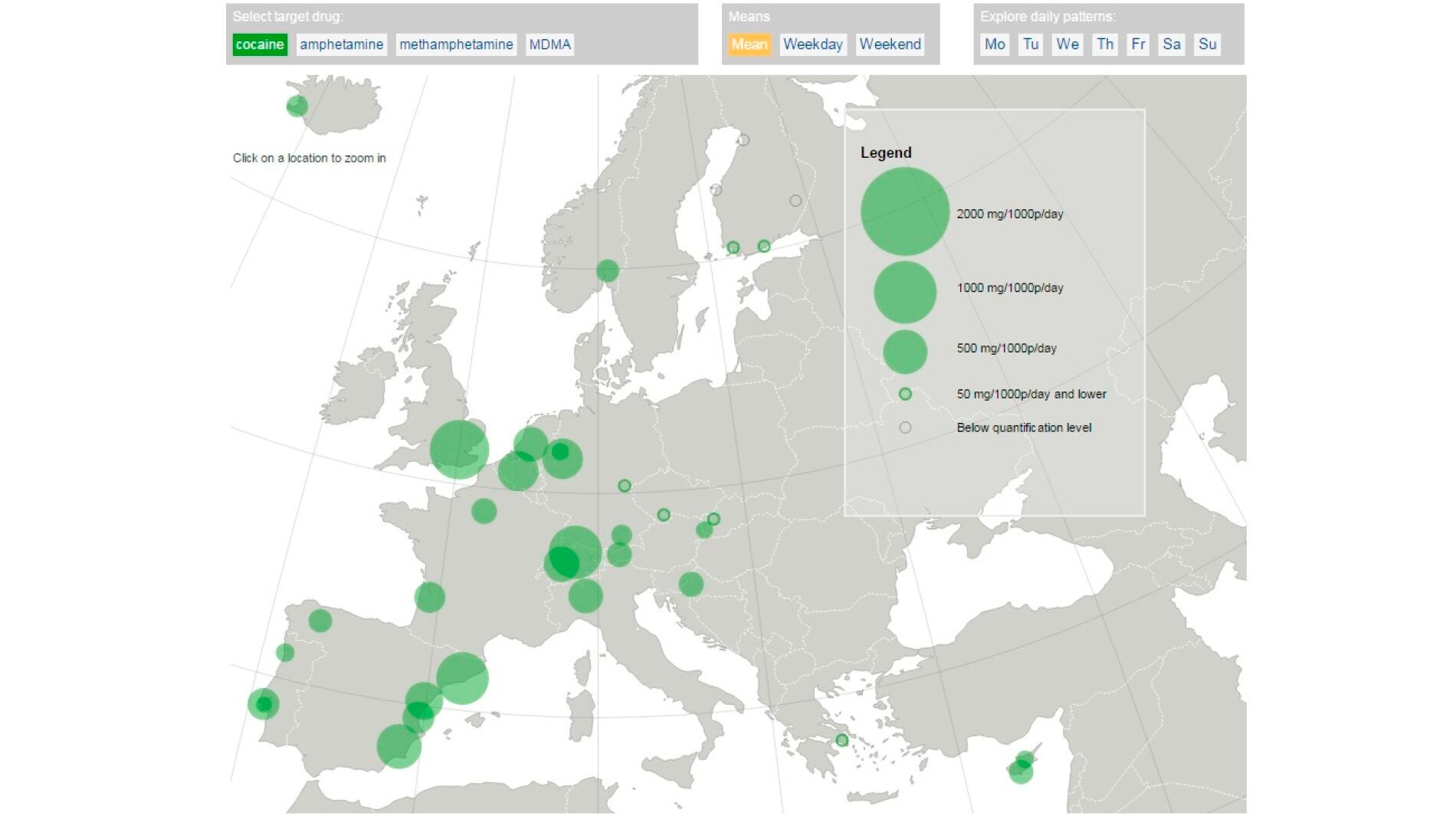
Task: Click the empty circle in northern Finland
Action: [x=743, y=140]
